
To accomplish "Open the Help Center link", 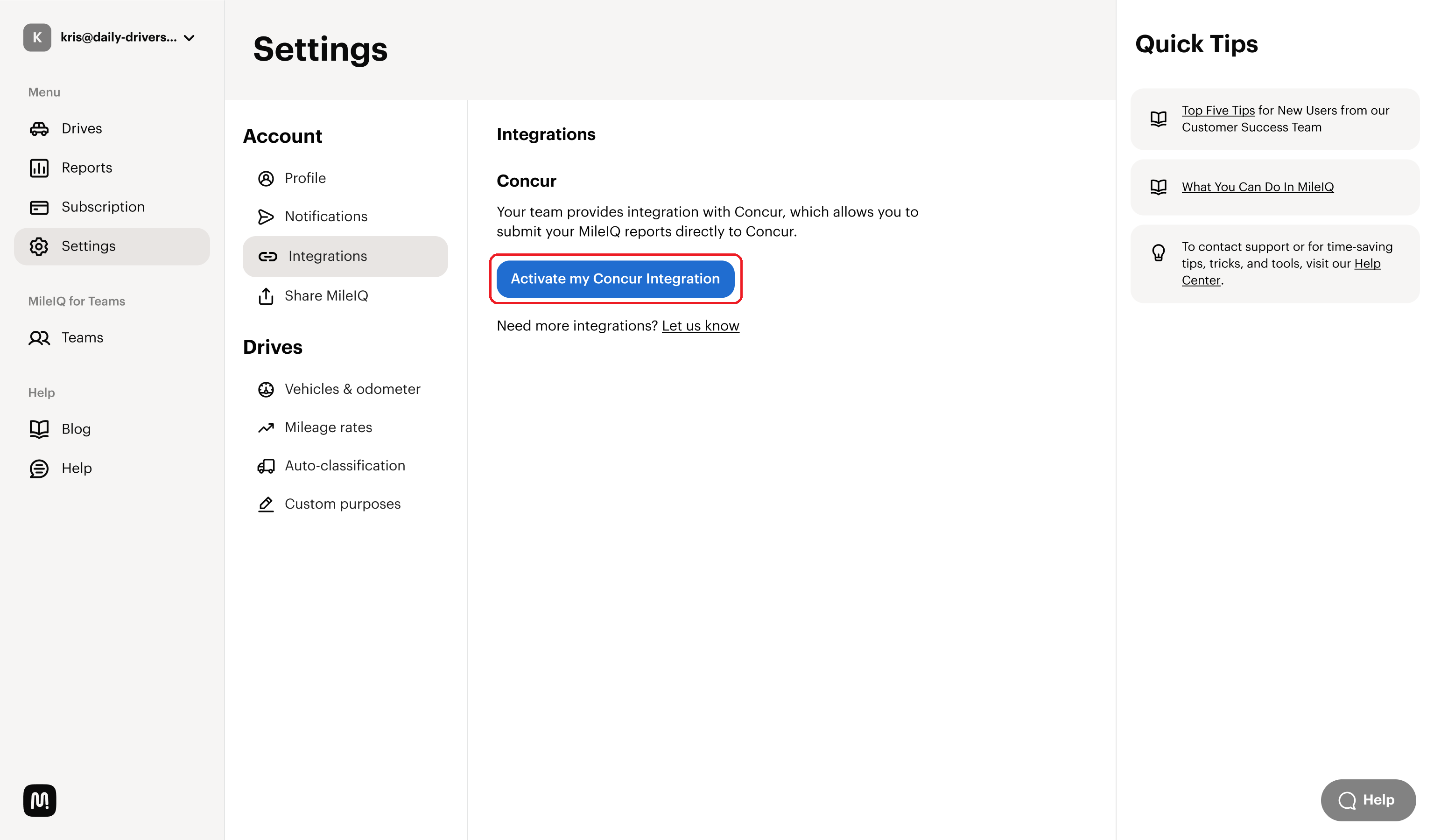I will tap(1280, 272).
